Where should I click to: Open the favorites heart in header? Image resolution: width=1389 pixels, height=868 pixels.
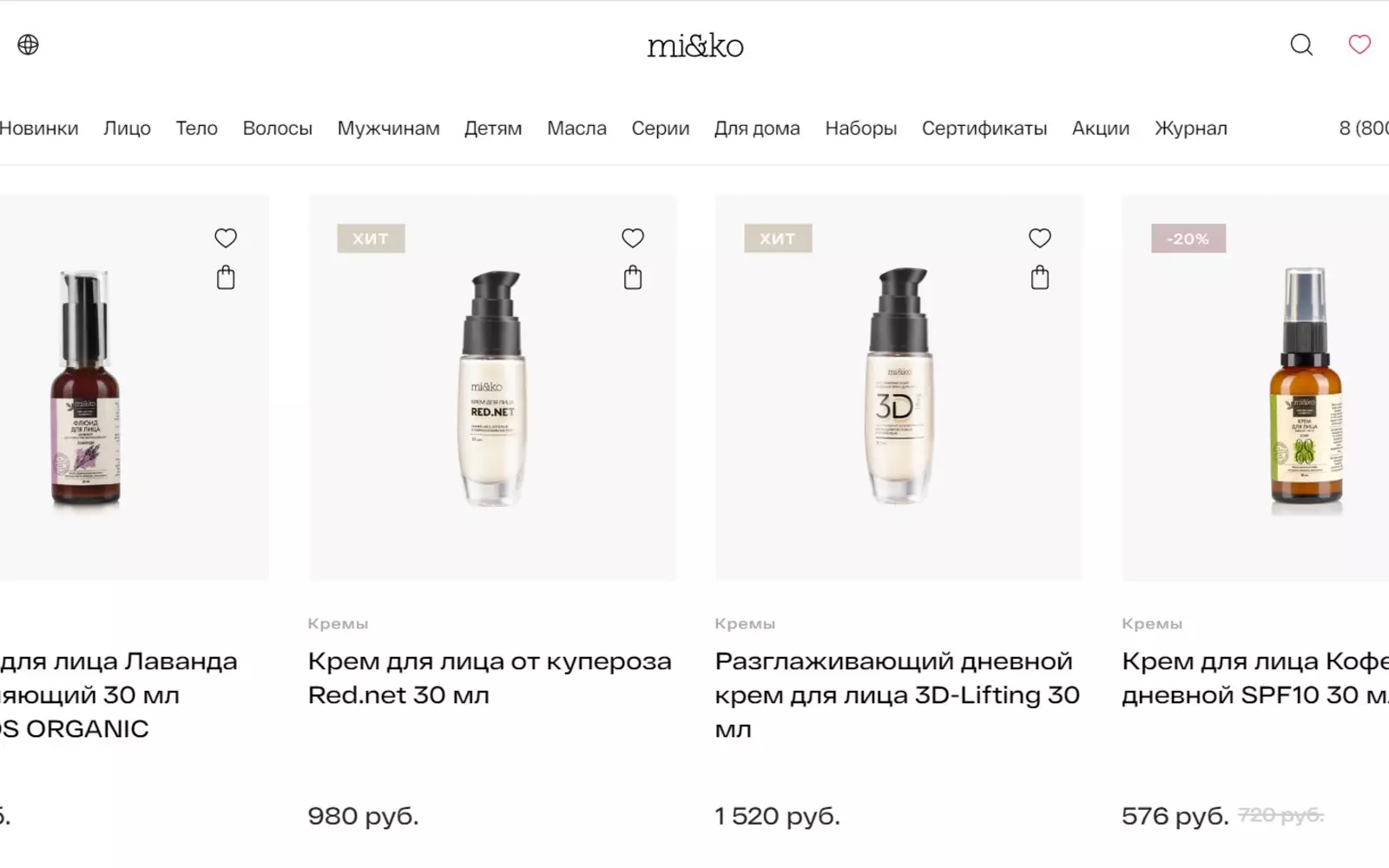click(x=1359, y=44)
